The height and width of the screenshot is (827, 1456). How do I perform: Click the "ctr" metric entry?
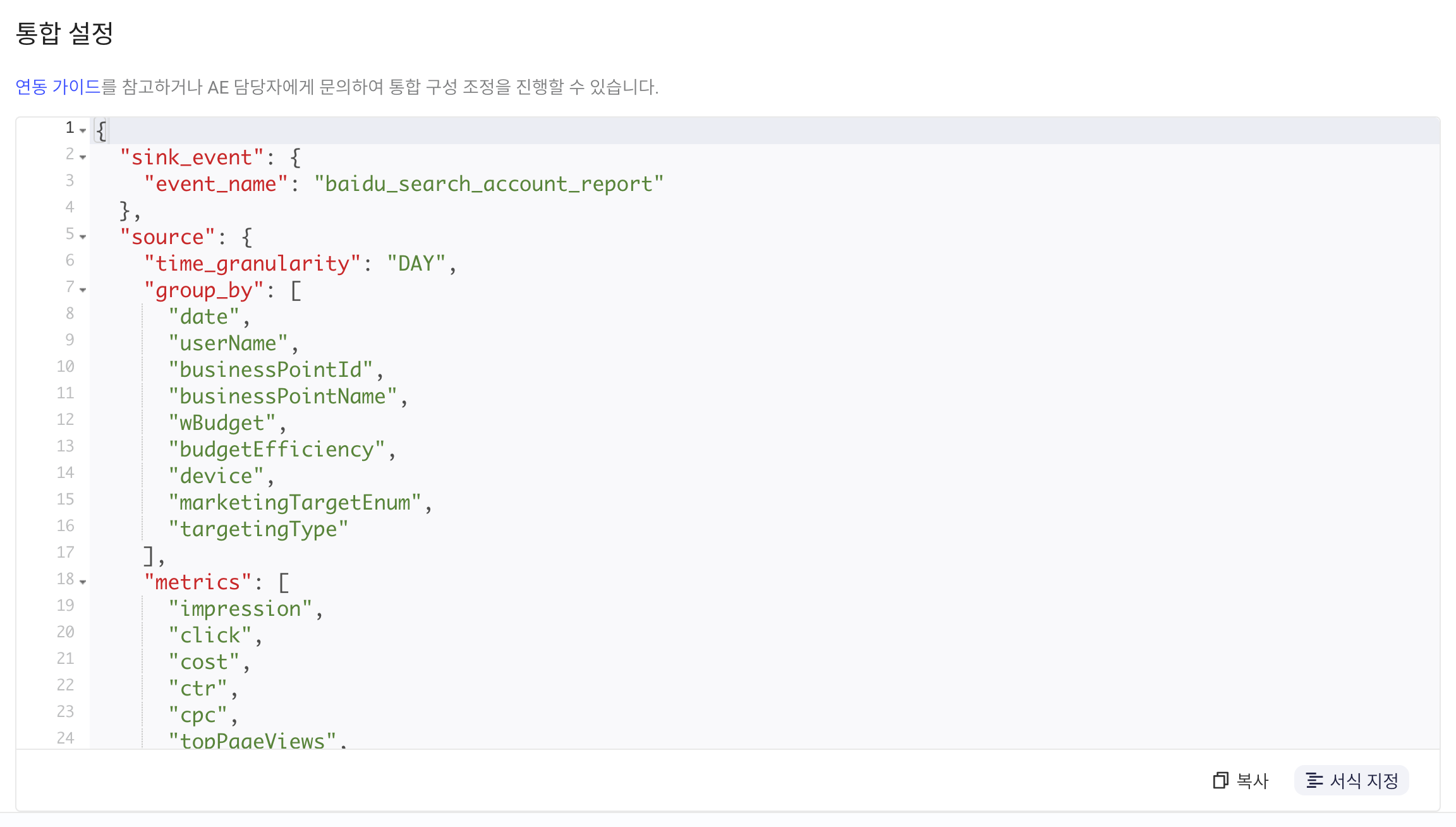click(198, 689)
